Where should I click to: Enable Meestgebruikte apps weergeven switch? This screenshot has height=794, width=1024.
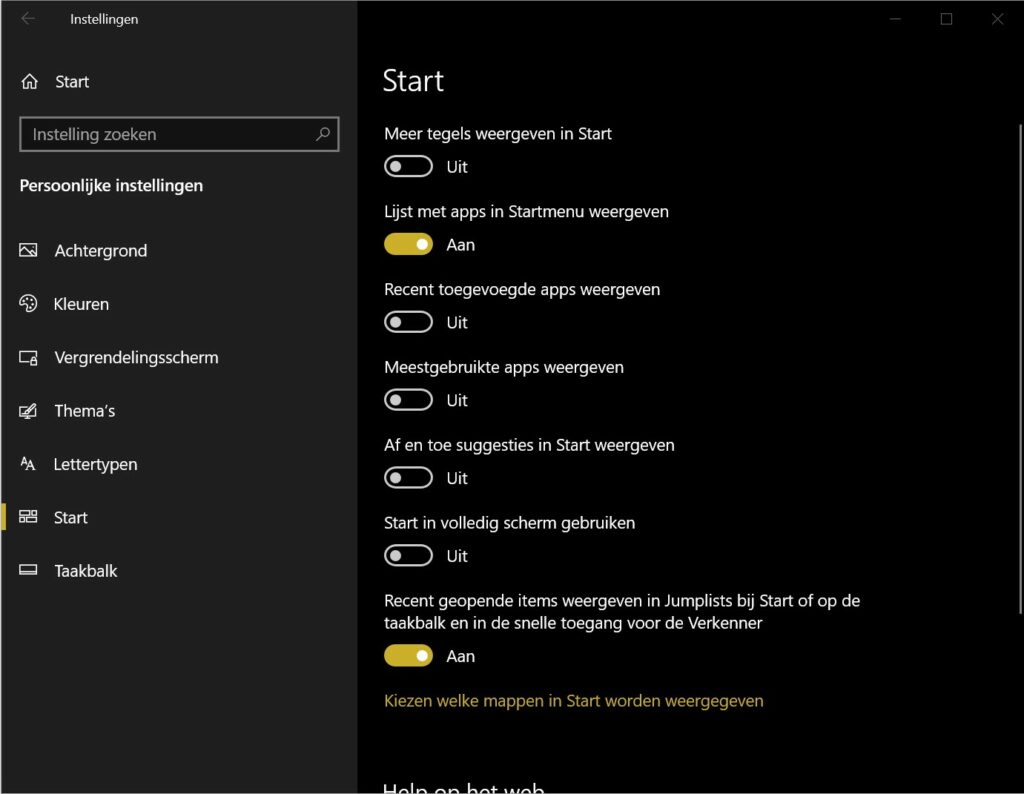click(x=408, y=400)
